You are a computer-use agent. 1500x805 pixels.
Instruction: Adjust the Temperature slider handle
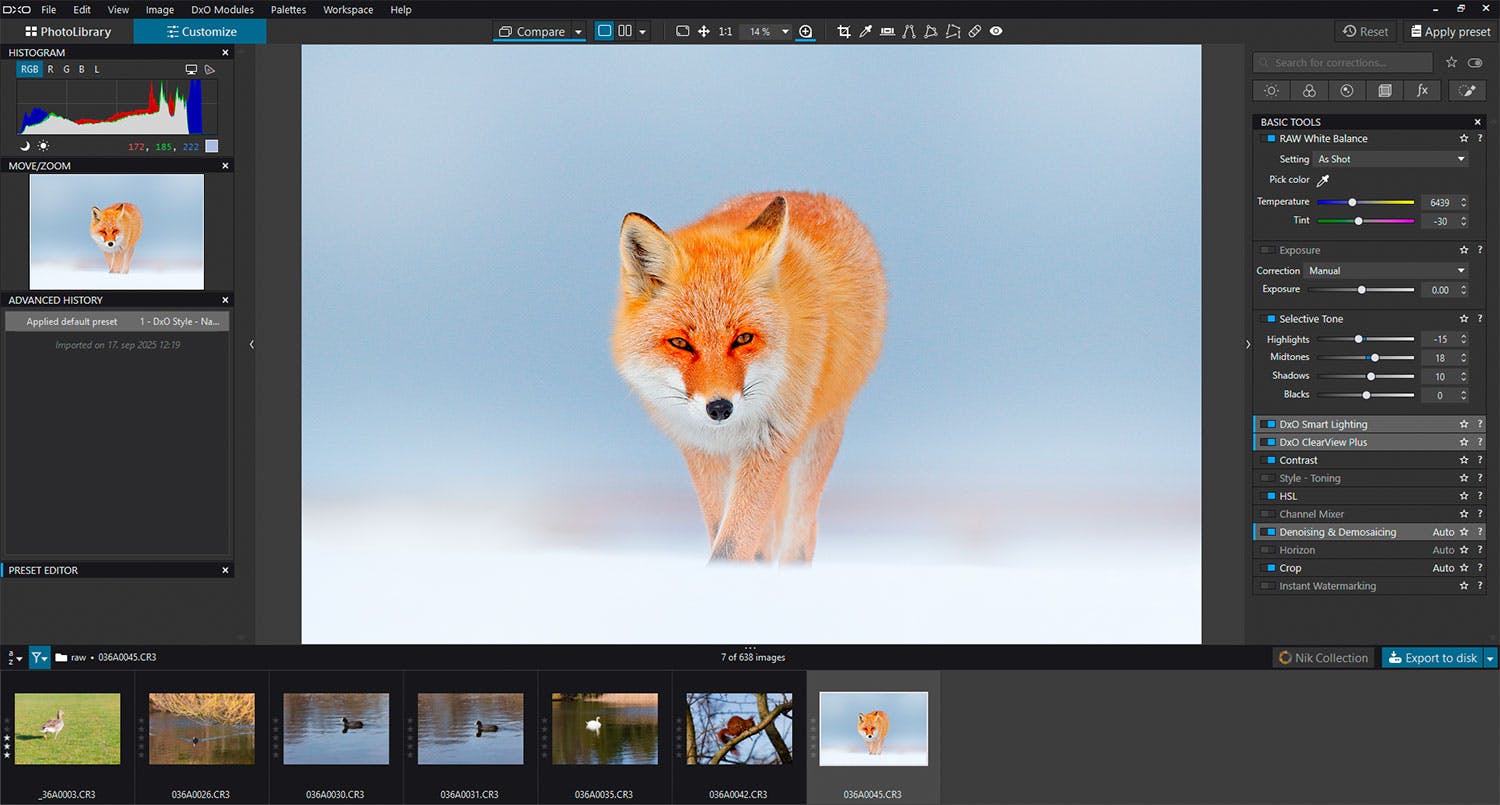(x=1352, y=202)
